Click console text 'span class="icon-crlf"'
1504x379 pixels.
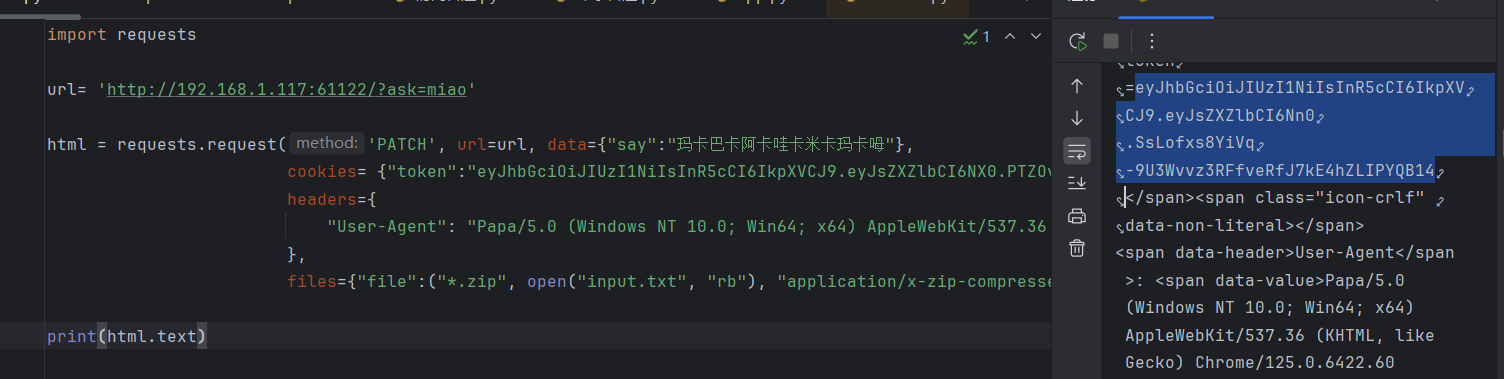(x=1314, y=199)
